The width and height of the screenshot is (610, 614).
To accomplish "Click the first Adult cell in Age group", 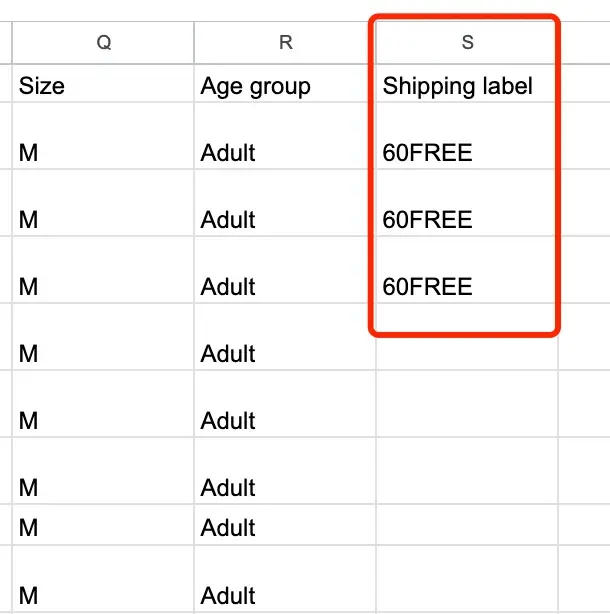I will 285,136.
